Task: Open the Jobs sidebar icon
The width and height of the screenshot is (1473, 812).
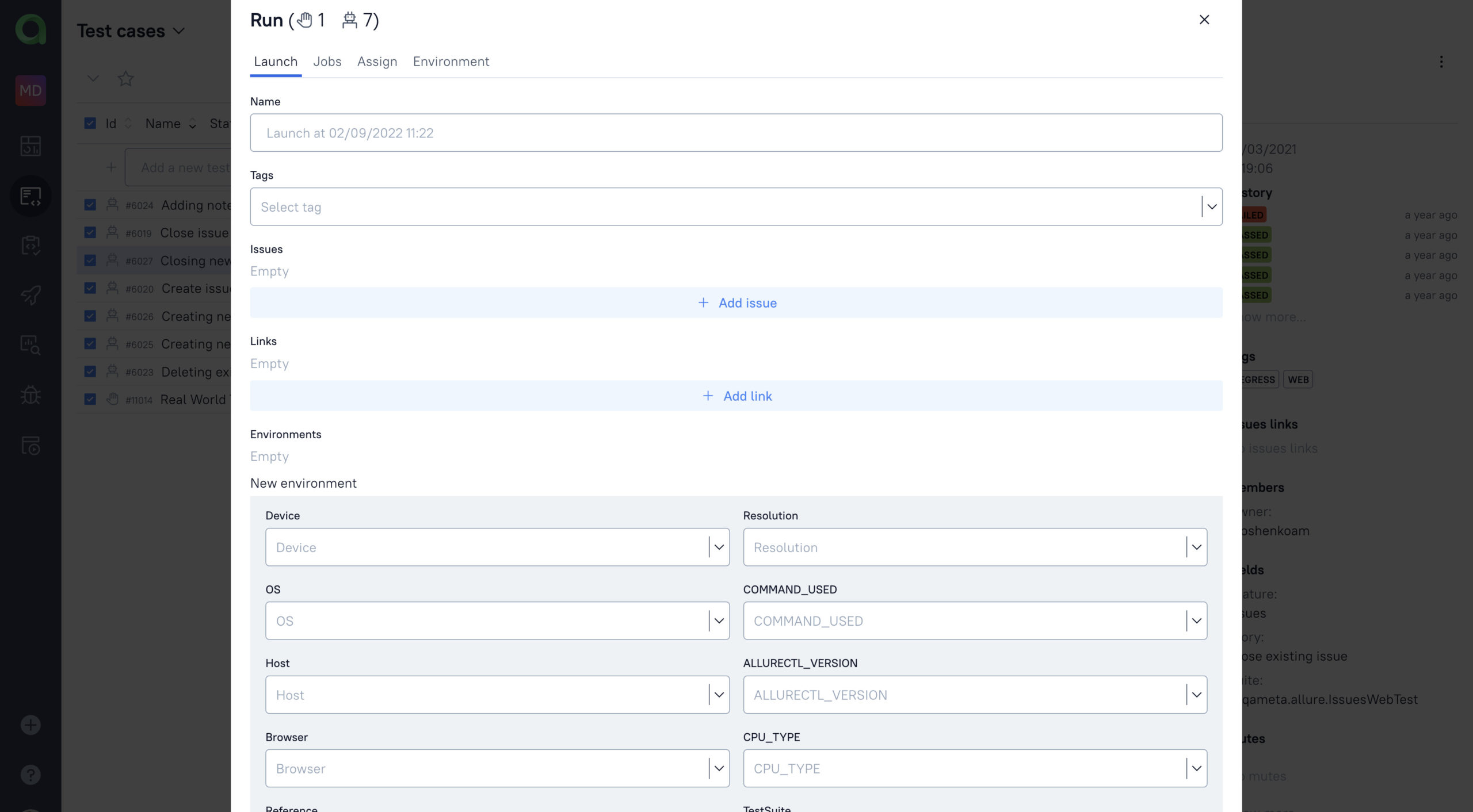Action: [x=30, y=445]
